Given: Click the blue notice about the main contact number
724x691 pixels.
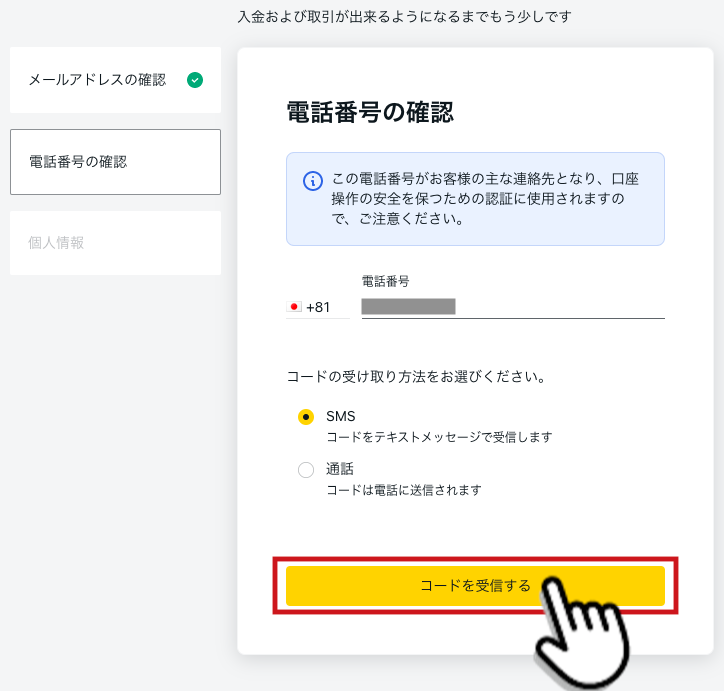Looking at the screenshot, I should (x=475, y=199).
